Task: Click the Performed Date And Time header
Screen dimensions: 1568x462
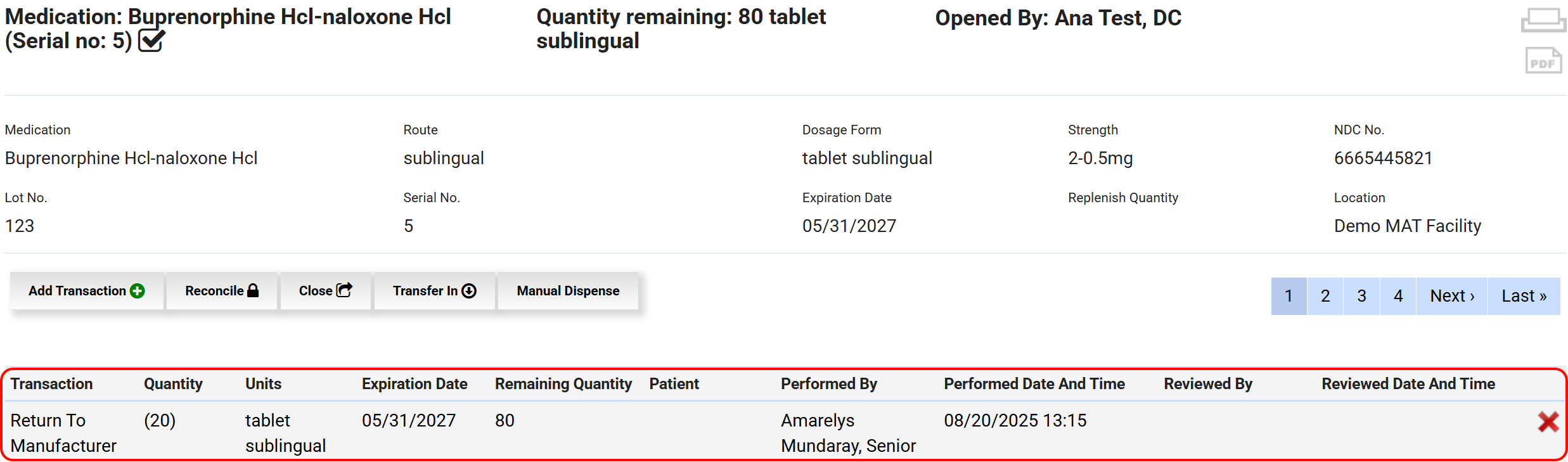Action: 1034,384
